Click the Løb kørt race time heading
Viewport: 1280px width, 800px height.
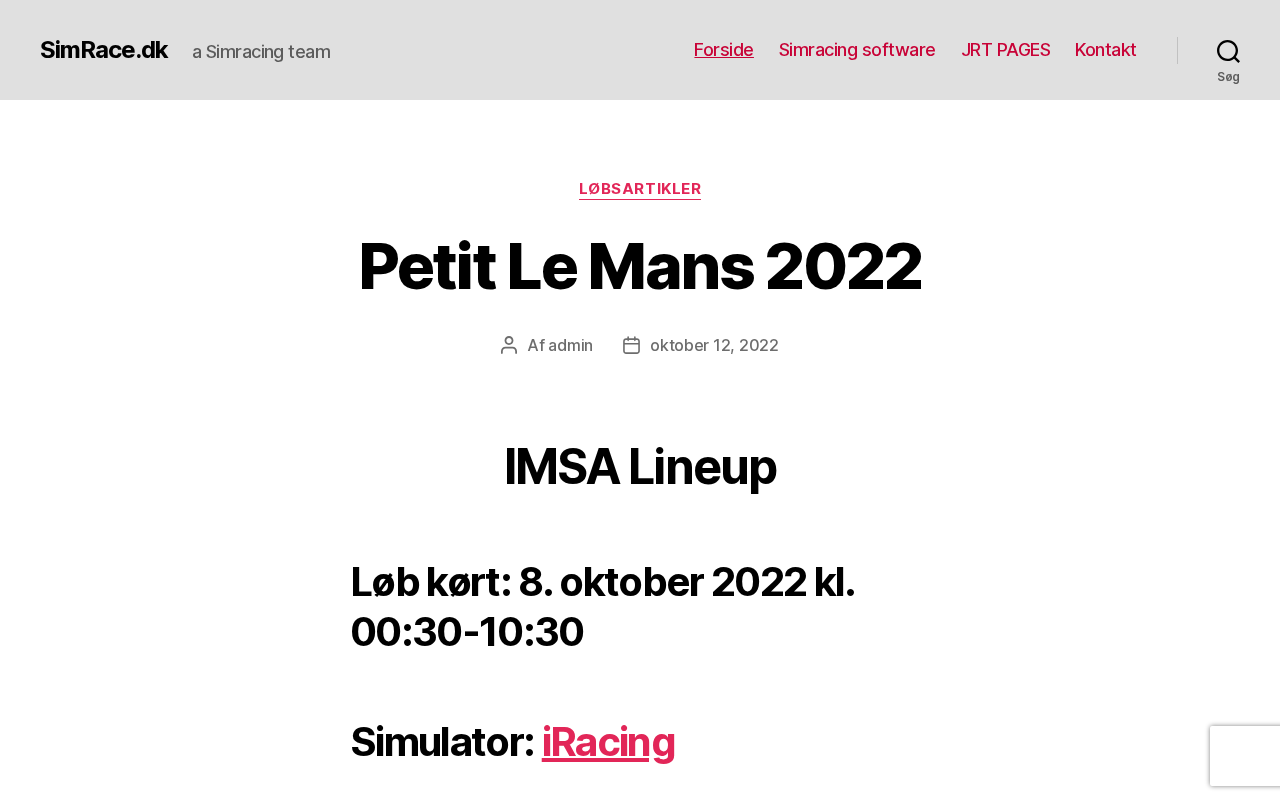click(602, 607)
